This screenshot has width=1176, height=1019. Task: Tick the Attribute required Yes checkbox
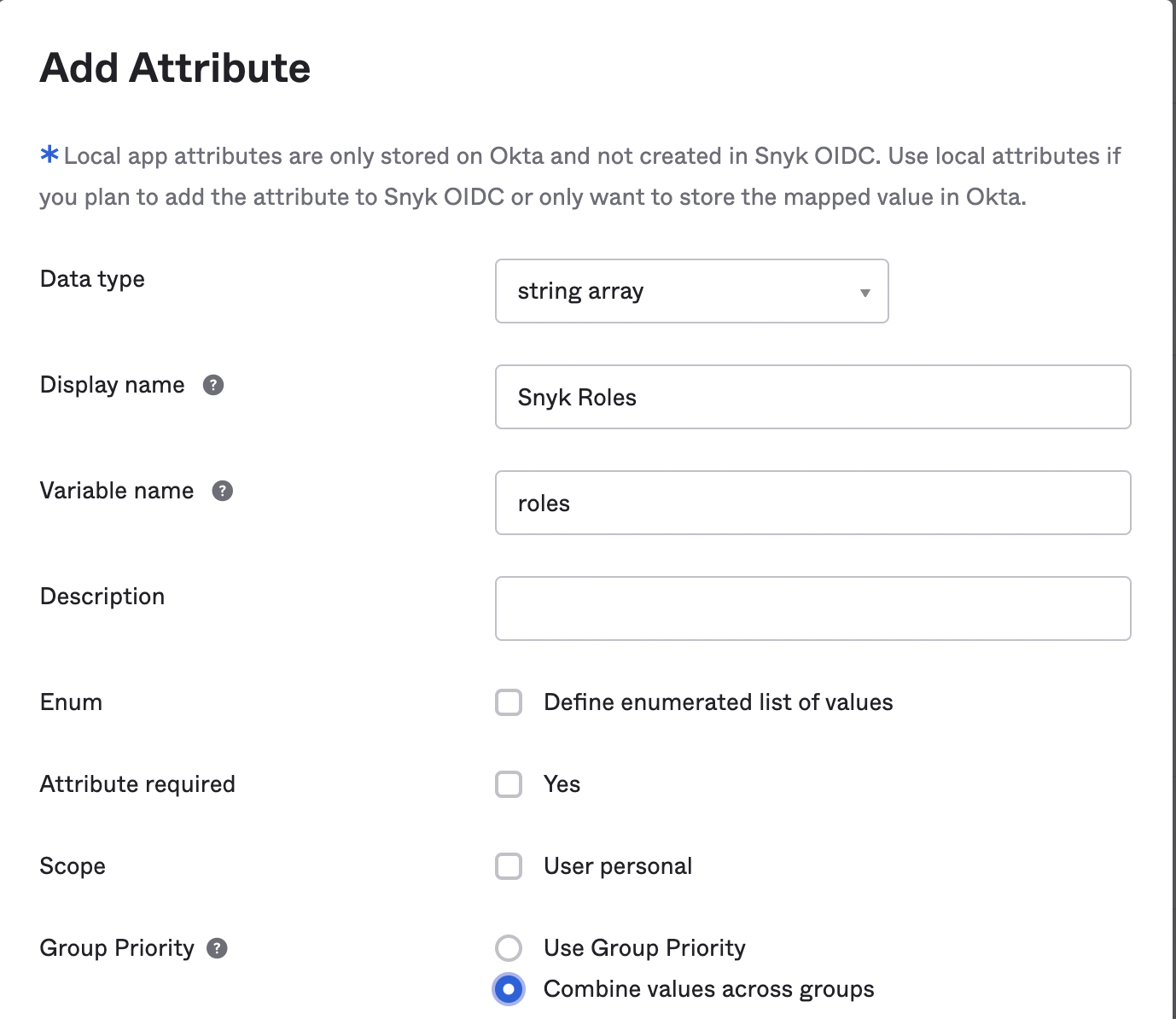point(509,784)
